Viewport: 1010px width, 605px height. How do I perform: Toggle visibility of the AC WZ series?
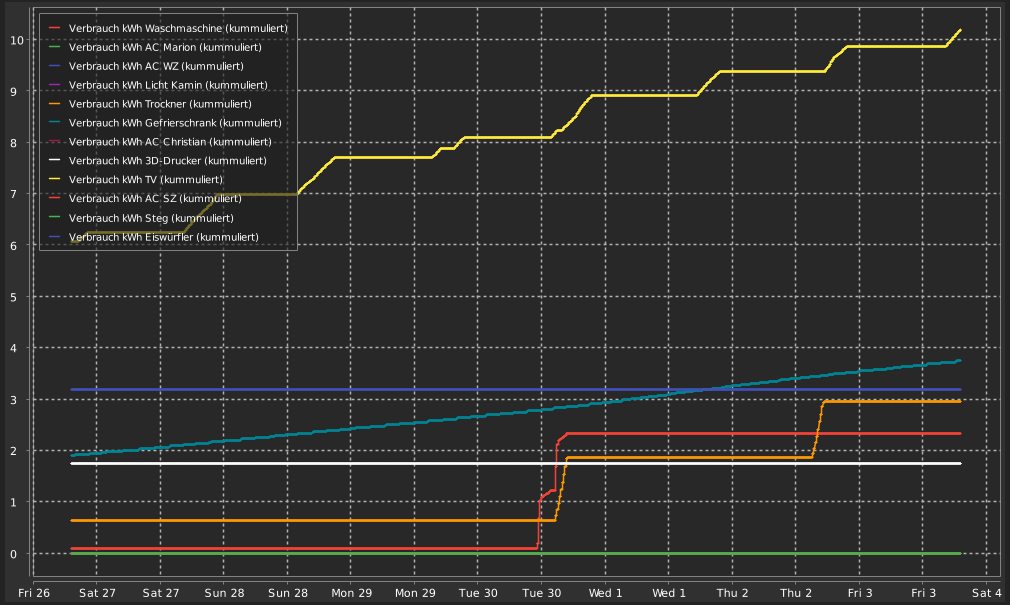click(x=55, y=66)
